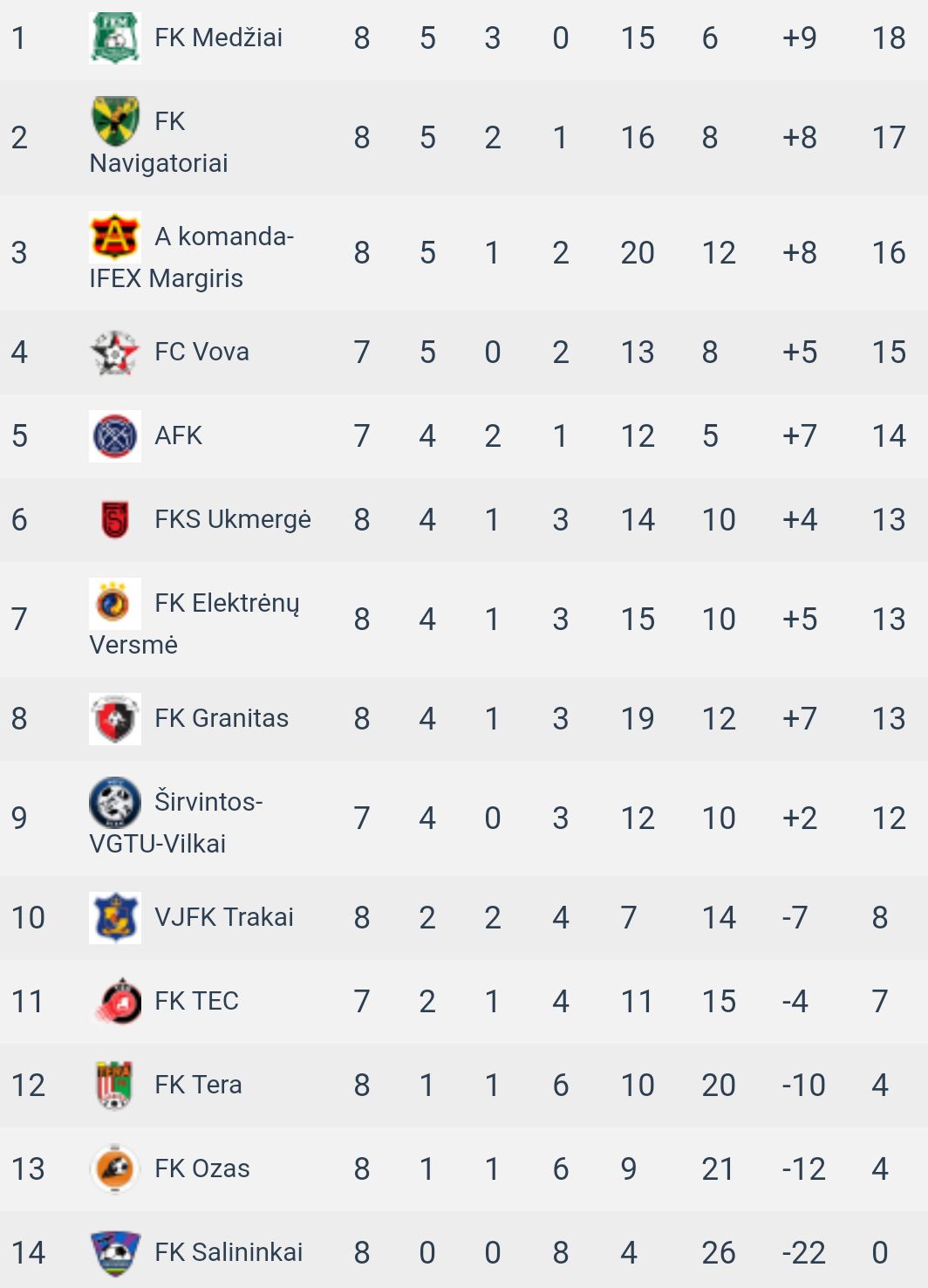This screenshot has height=1288, width=928.
Task: Click the FK Salininkai shield icon
Action: pyautogui.click(x=115, y=1252)
